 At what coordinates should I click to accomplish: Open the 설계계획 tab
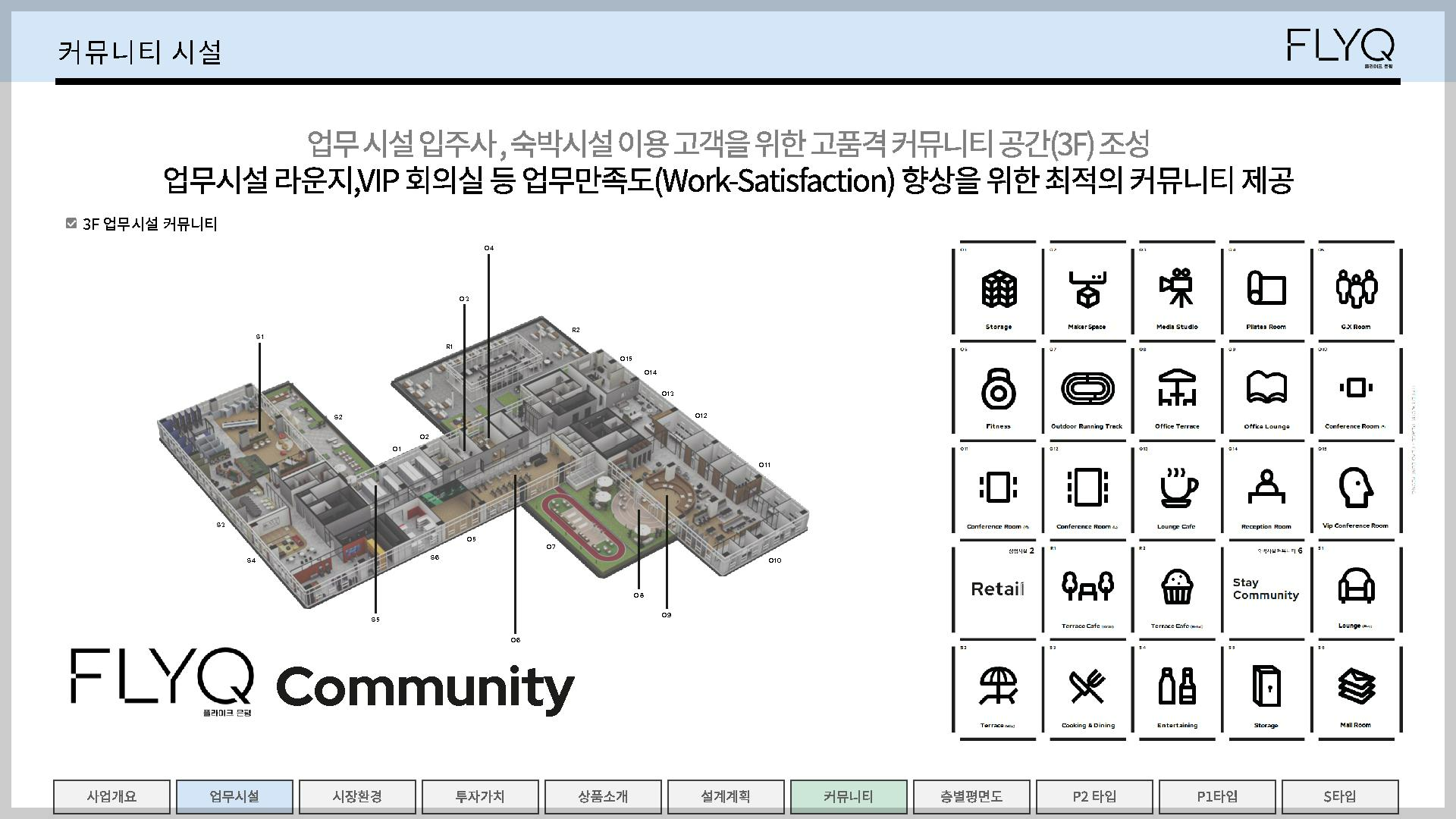point(726,796)
